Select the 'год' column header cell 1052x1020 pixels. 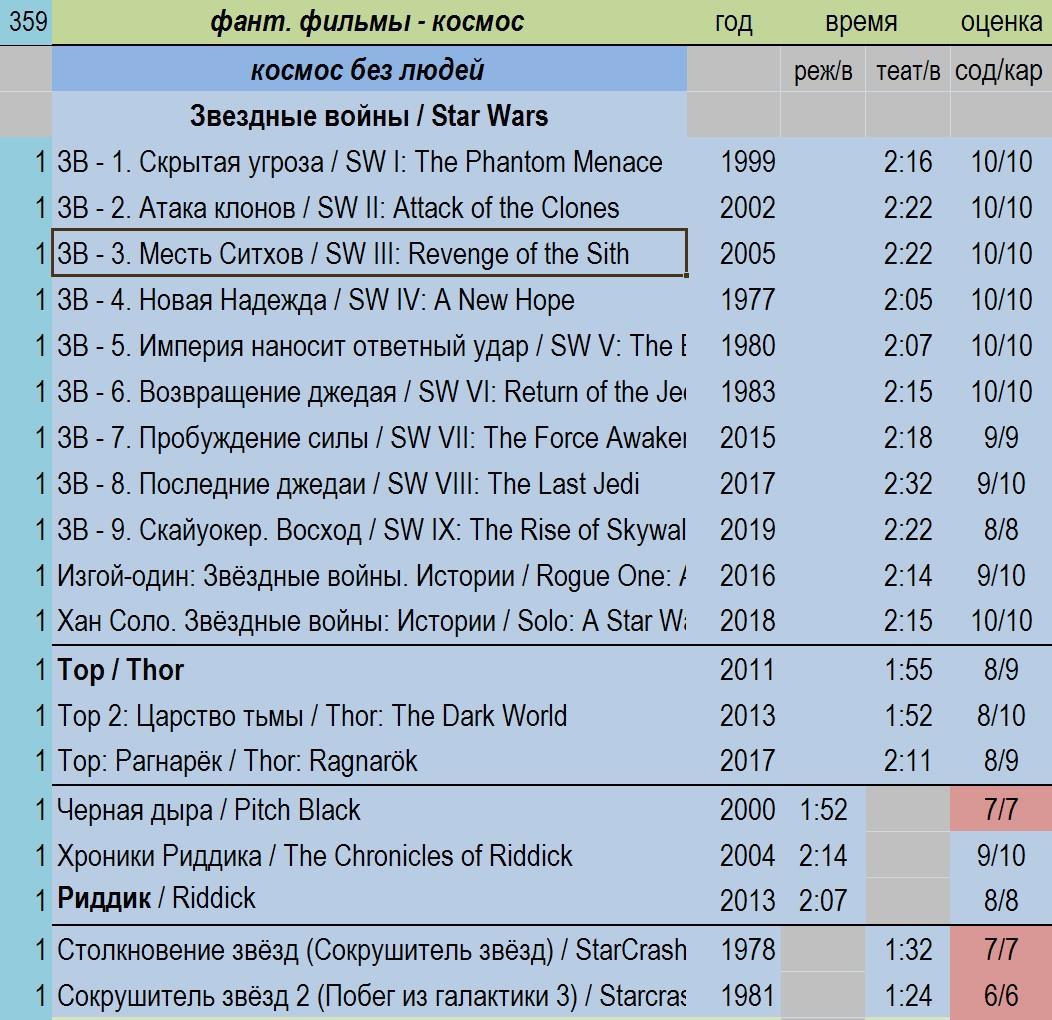tap(733, 22)
